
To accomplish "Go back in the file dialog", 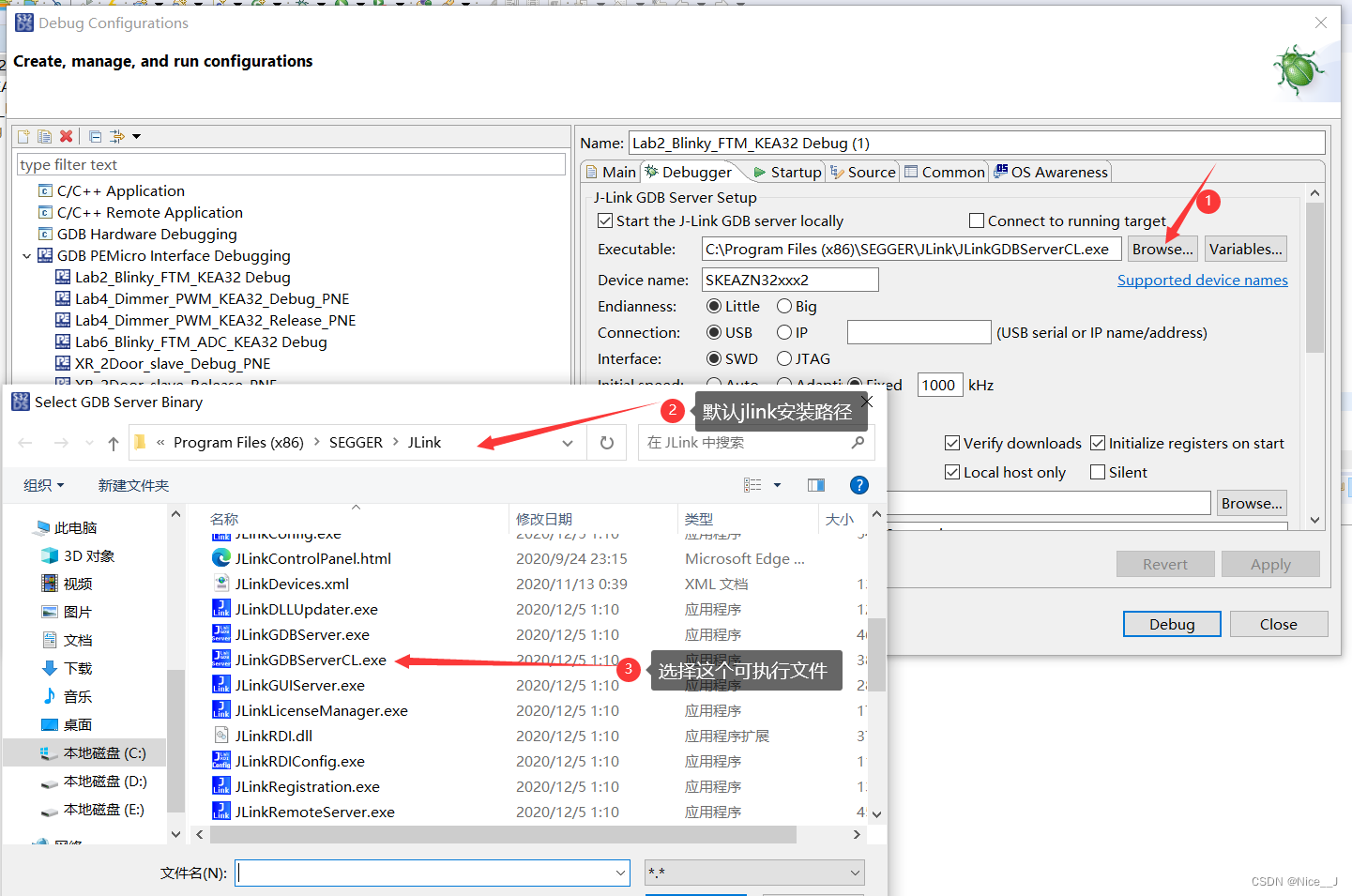I will tap(25, 443).
